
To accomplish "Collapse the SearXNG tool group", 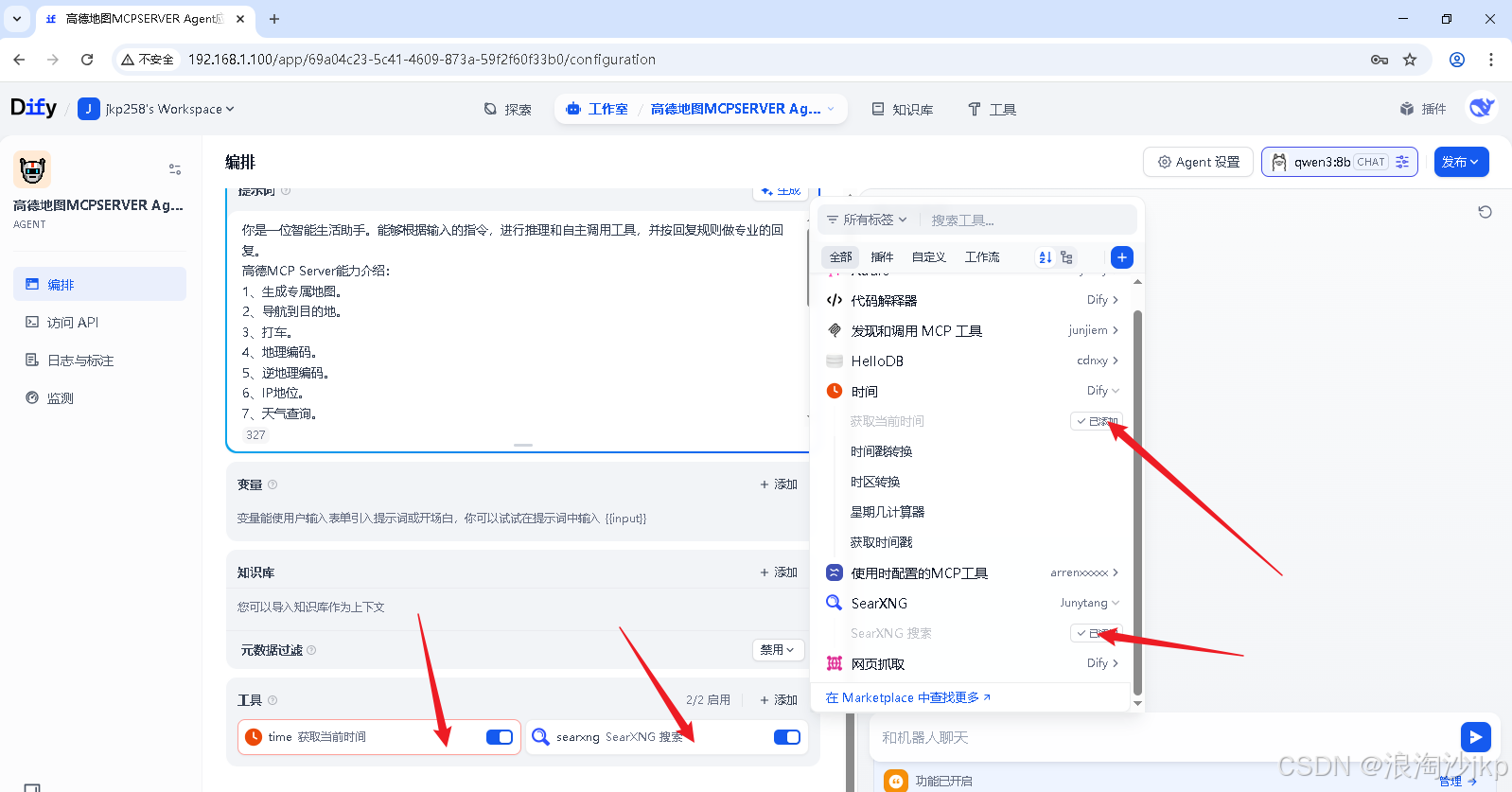I will (972, 603).
